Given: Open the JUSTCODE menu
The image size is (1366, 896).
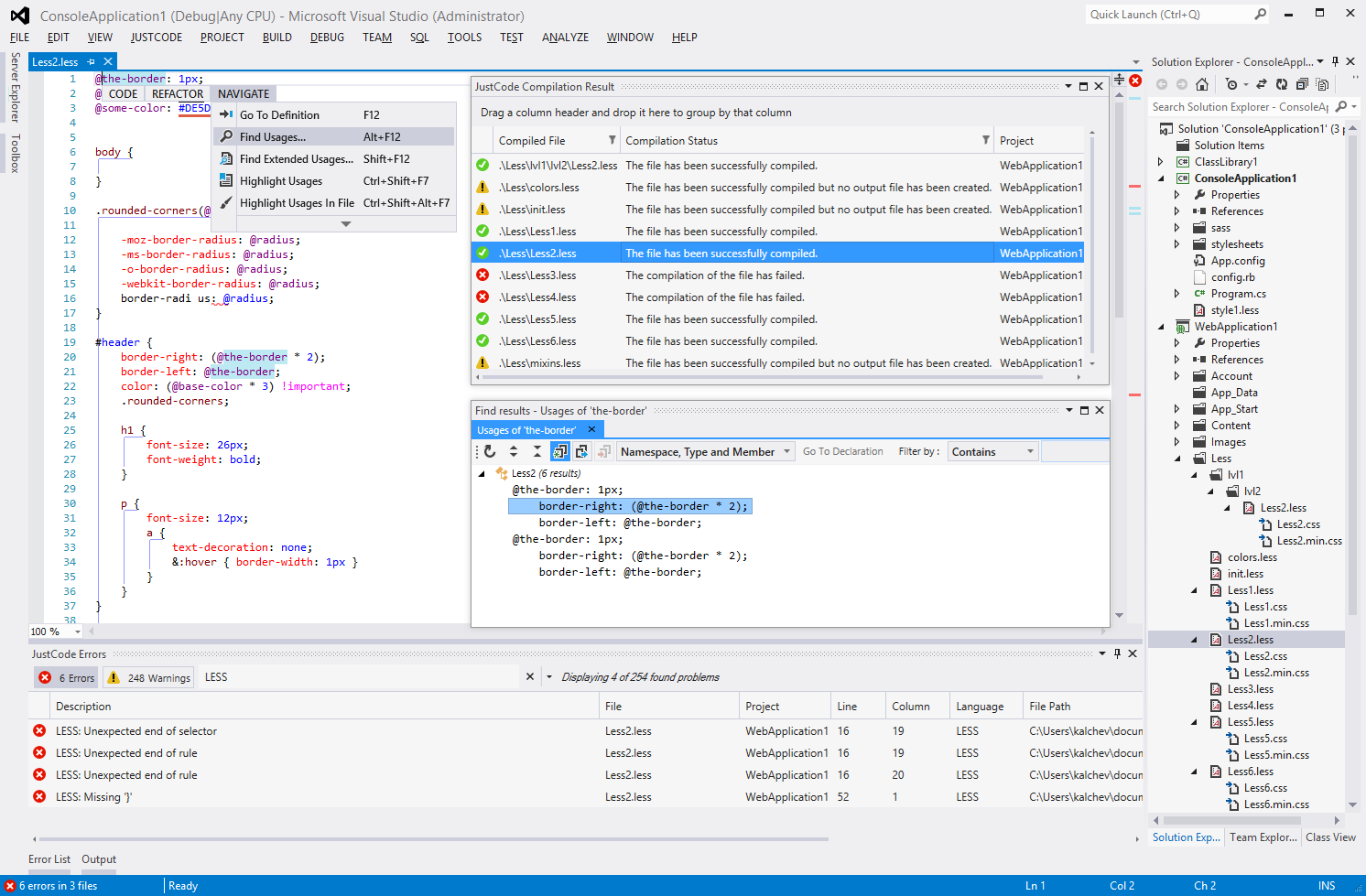Looking at the screenshot, I should coord(157,38).
